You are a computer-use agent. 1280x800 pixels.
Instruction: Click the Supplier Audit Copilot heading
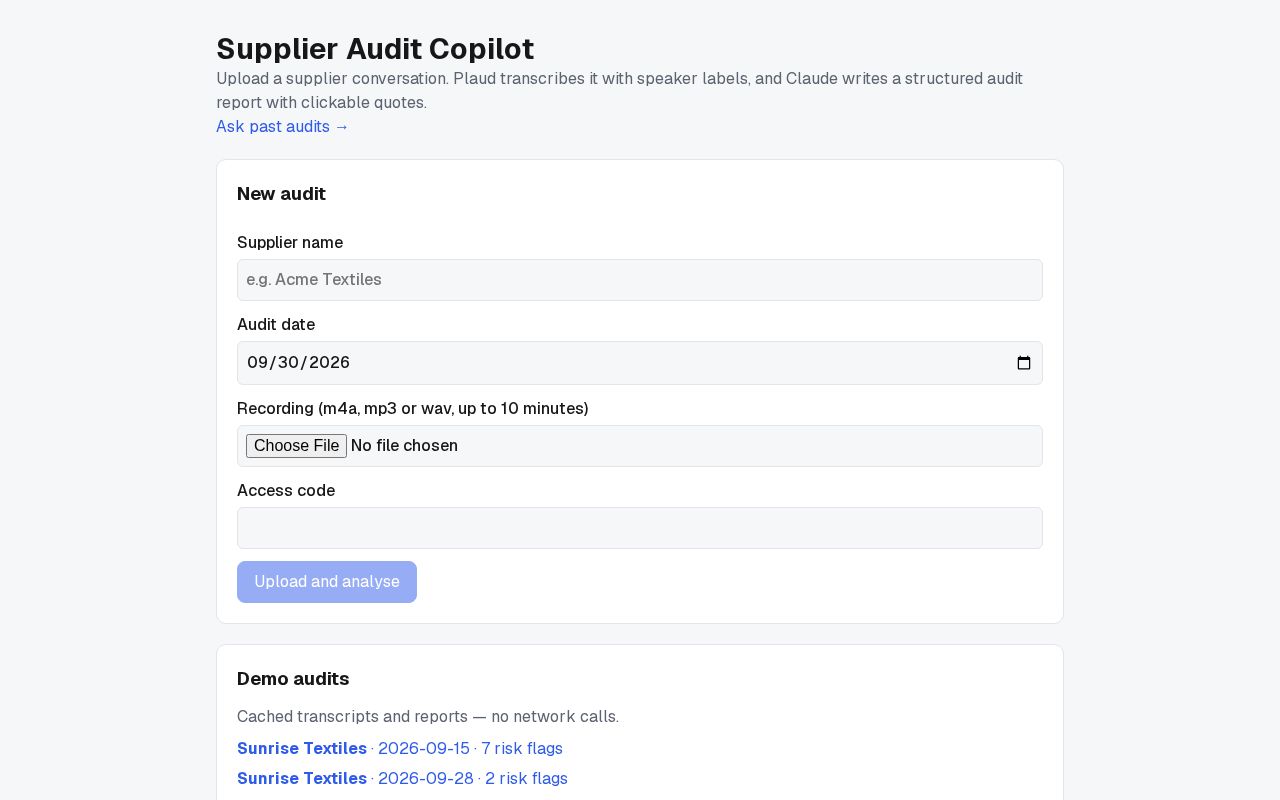coord(375,49)
